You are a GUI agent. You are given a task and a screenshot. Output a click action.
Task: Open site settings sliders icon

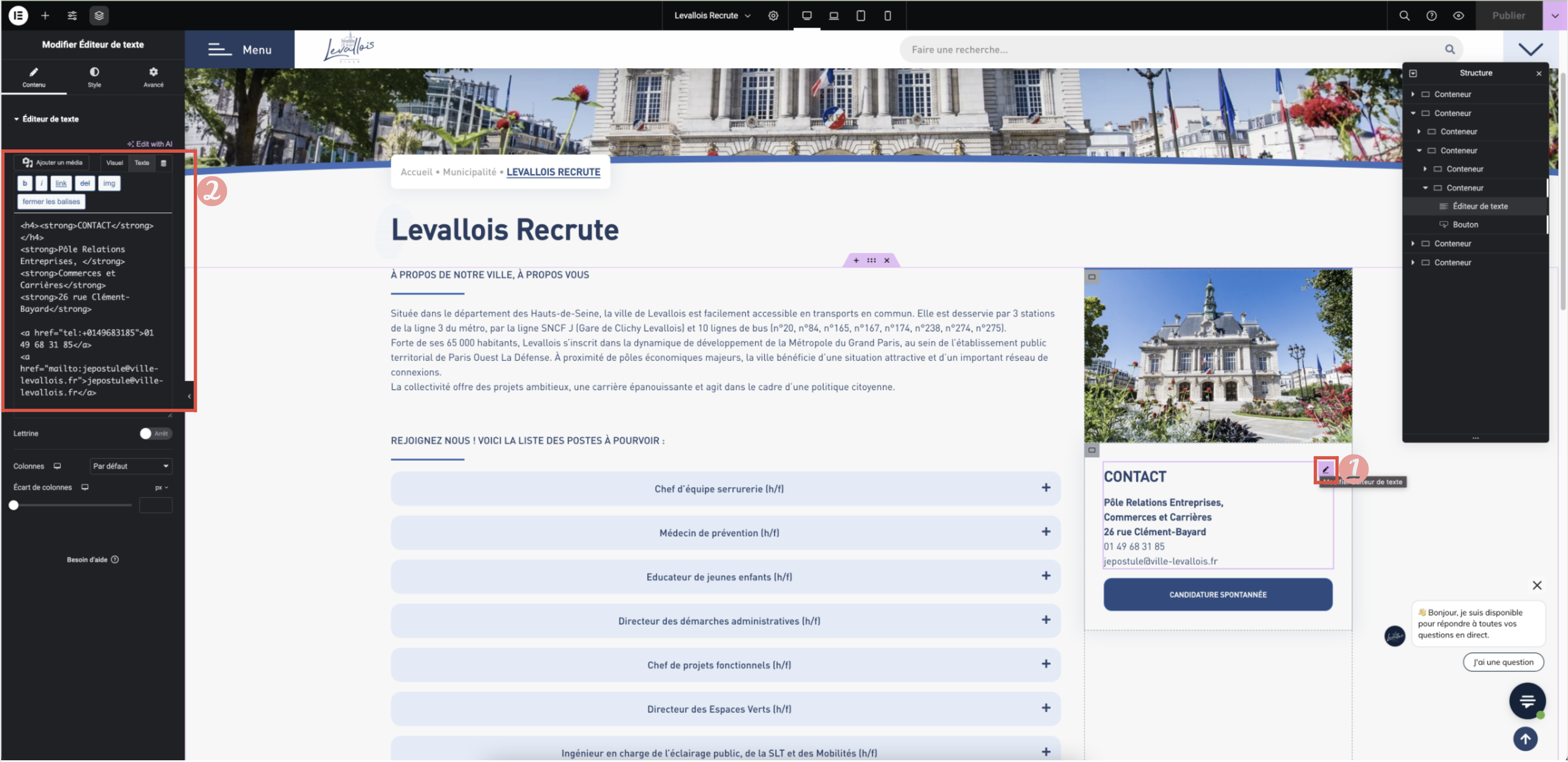click(72, 15)
